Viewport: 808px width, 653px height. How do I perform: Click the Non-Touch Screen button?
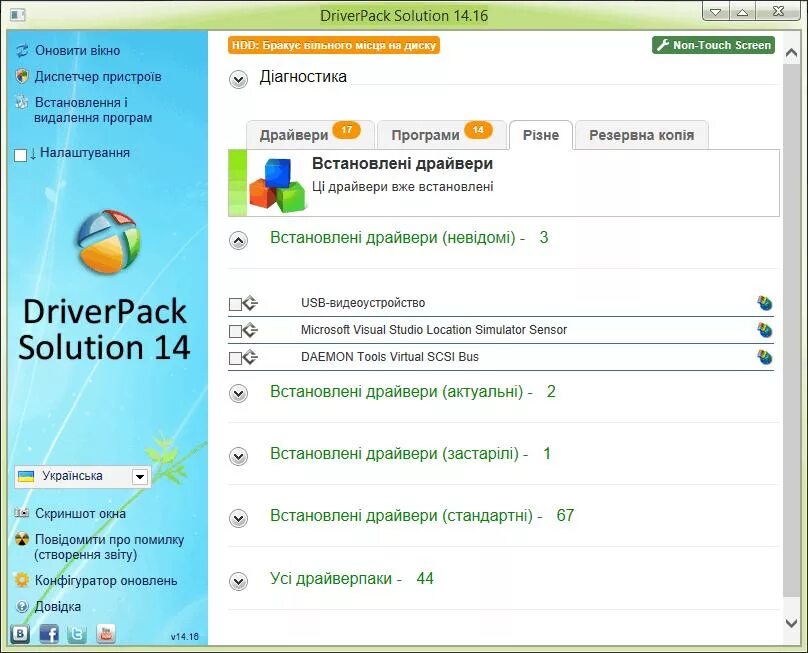pyautogui.click(x=714, y=45)
